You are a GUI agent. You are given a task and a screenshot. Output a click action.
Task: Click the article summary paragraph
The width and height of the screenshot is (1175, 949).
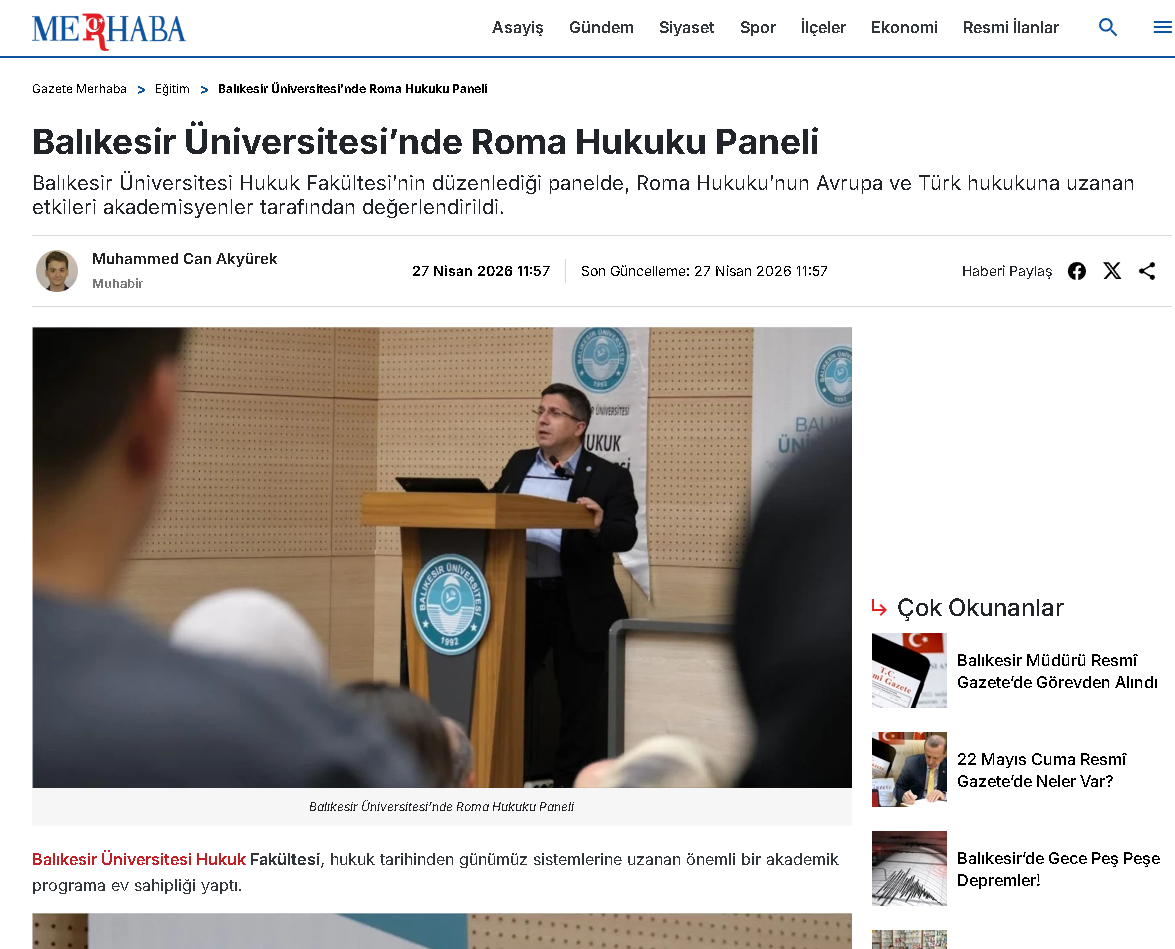pyautogui.click(x=583, y=195)
